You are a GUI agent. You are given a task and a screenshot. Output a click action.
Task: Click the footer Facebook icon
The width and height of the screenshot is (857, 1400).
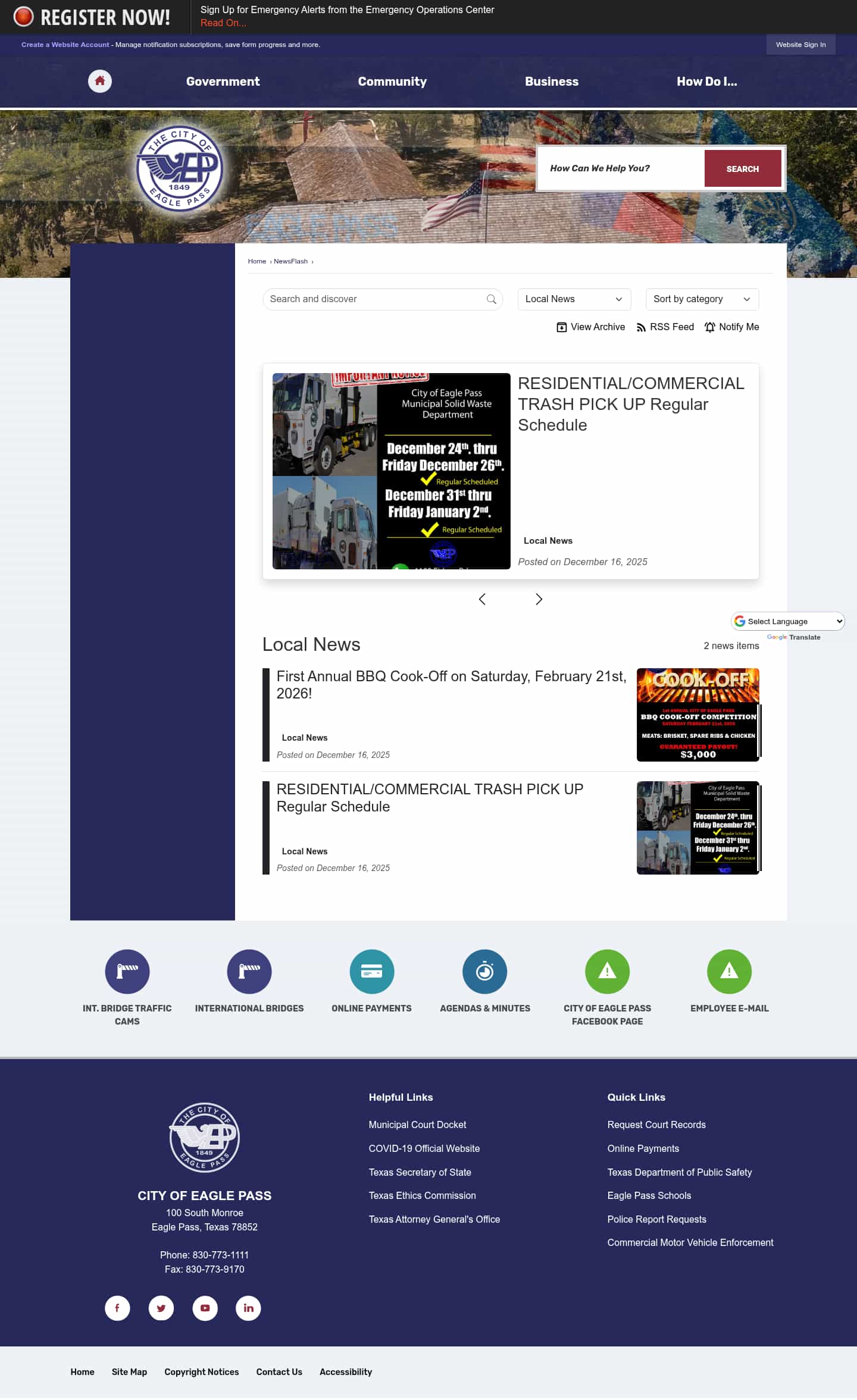117,1308
